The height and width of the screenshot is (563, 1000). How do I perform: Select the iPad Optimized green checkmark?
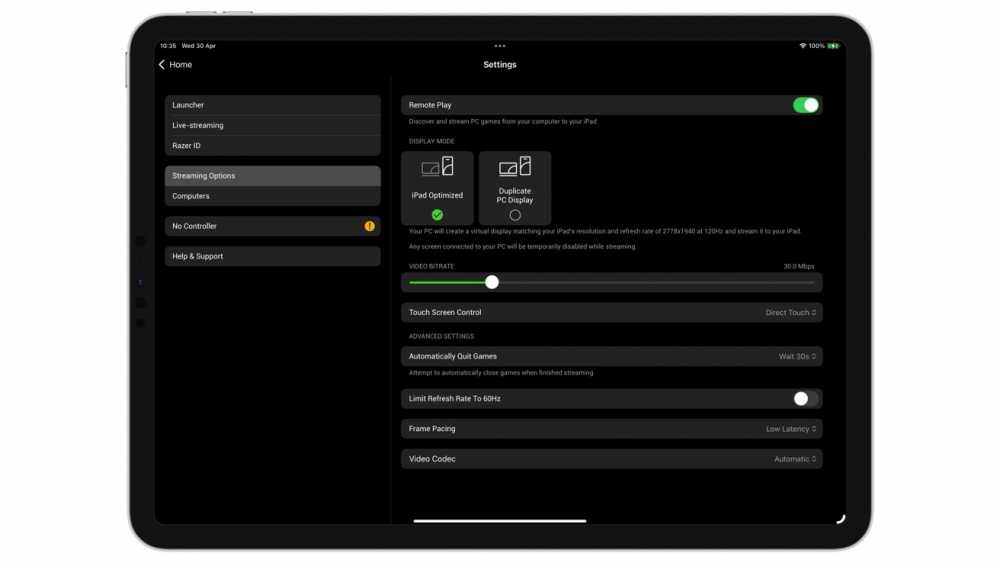pyautogui.click(x=438, y=215)
